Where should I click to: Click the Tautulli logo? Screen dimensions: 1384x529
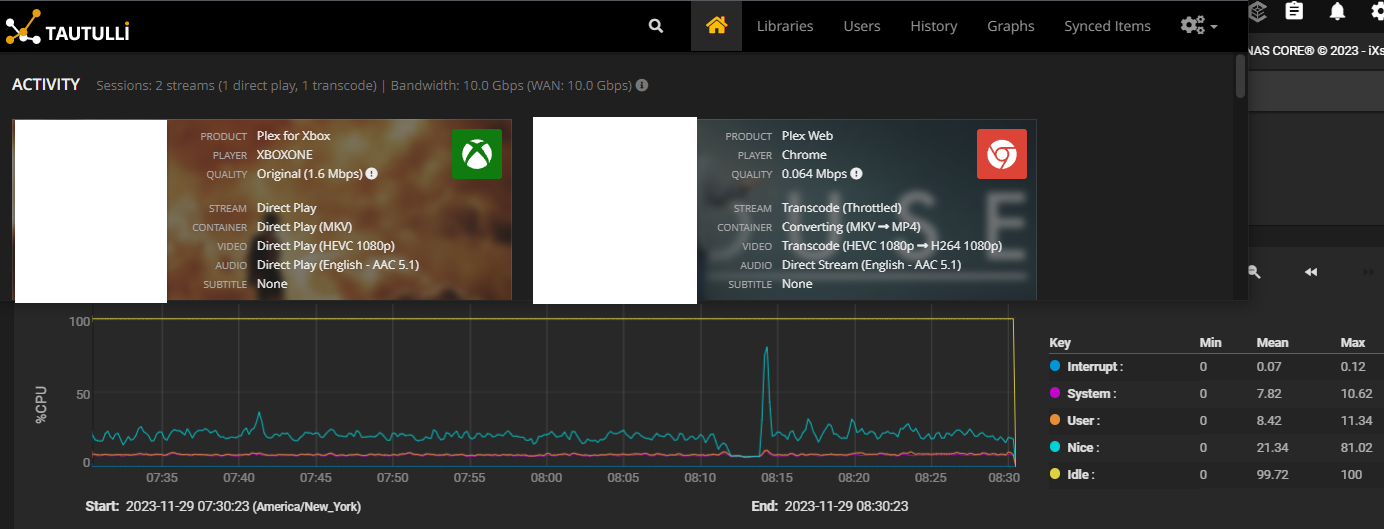tap(67, 26)
